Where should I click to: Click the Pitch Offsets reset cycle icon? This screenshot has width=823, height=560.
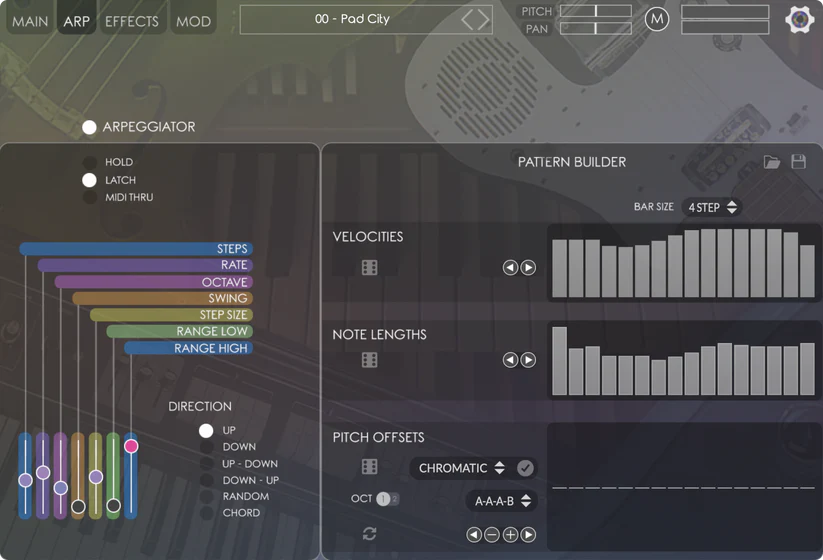tap(370, 534)
